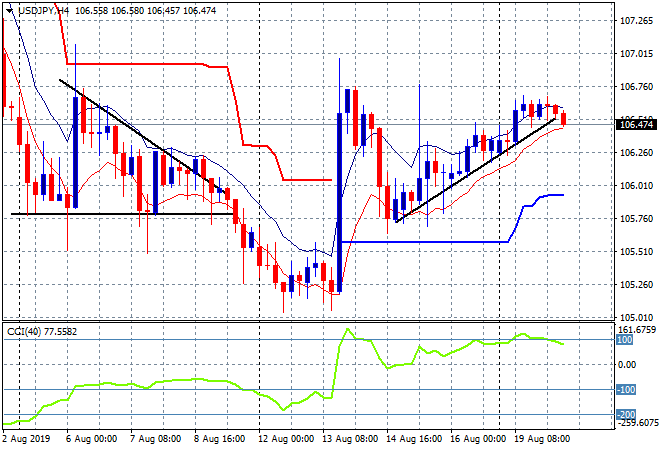Click the current price label 106.474
The width and height of the screenshot is (660, 450).
636,125
